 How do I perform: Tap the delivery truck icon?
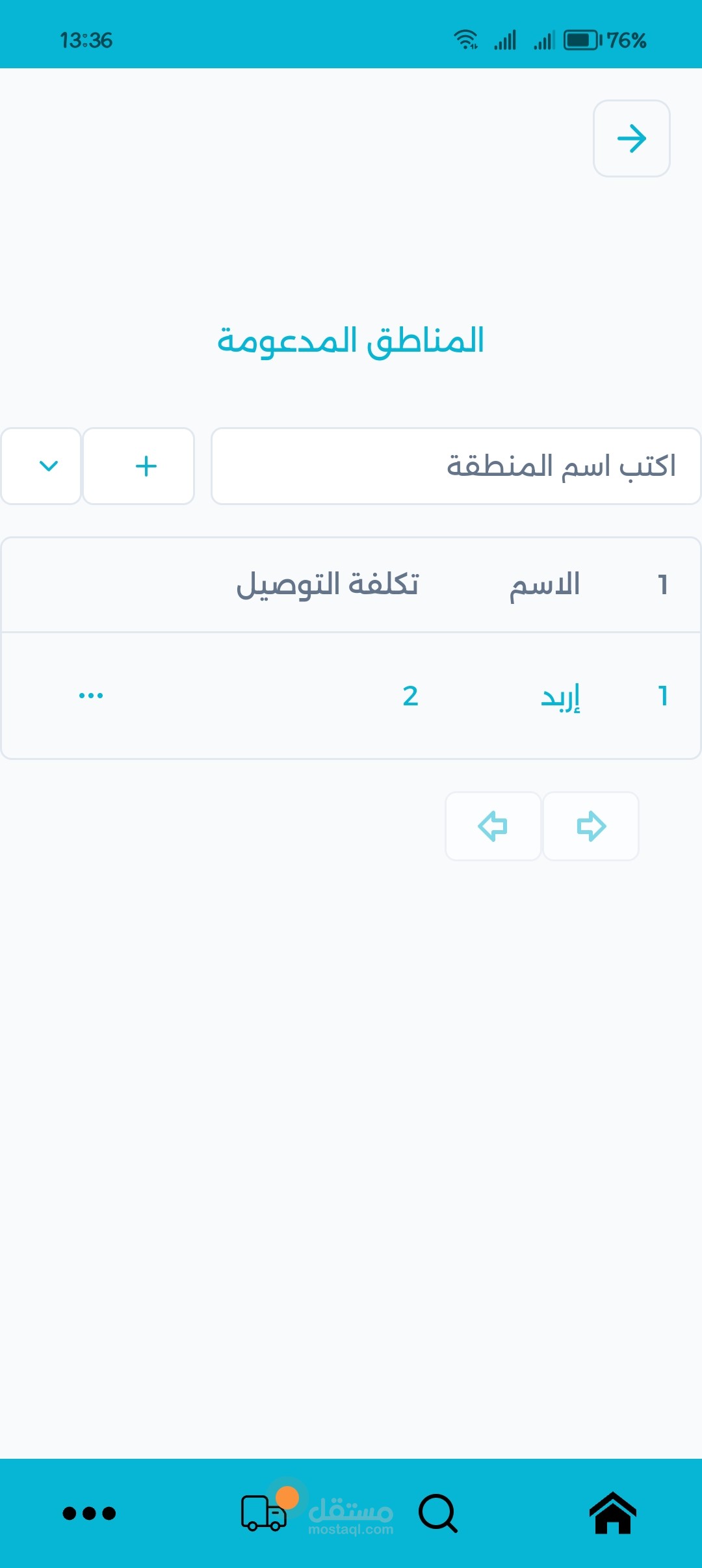click(x=263, y=1514)
